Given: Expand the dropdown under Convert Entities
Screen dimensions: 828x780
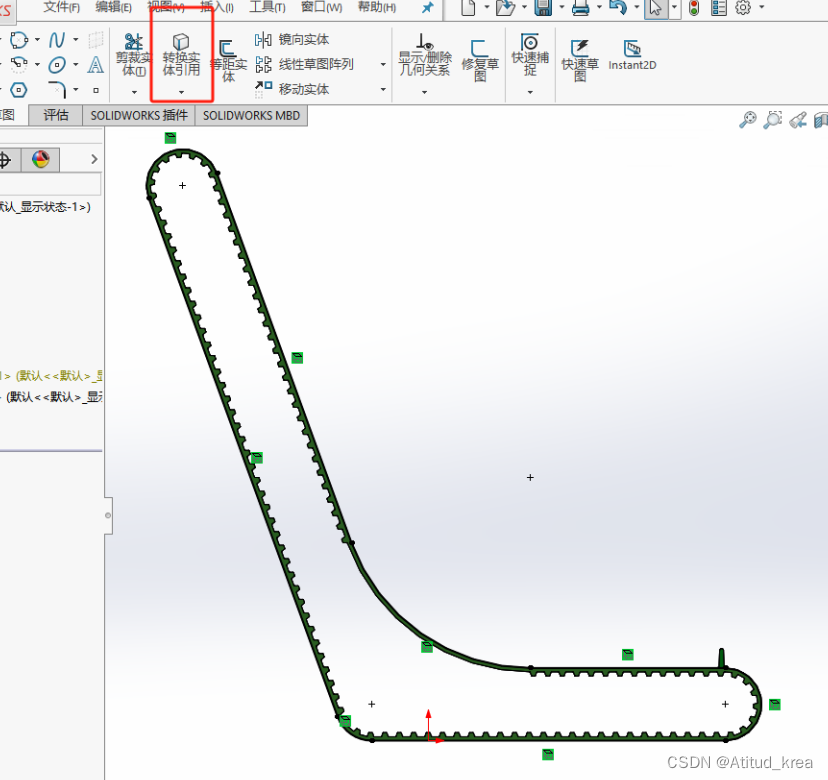Looking at the screenshot, I should click(181, 92).
